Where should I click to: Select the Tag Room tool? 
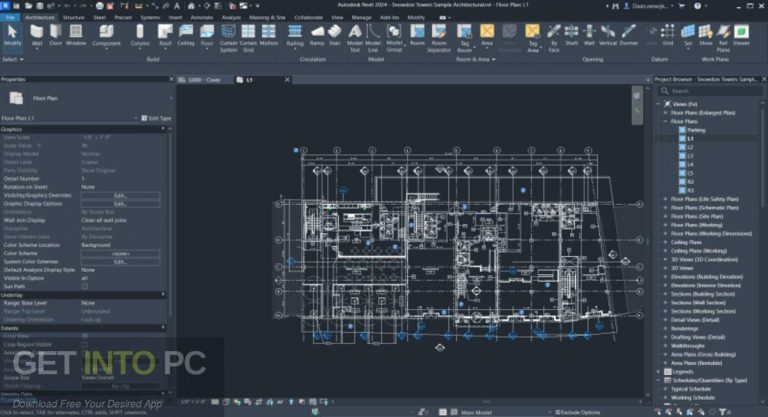(x=464, y=38)
